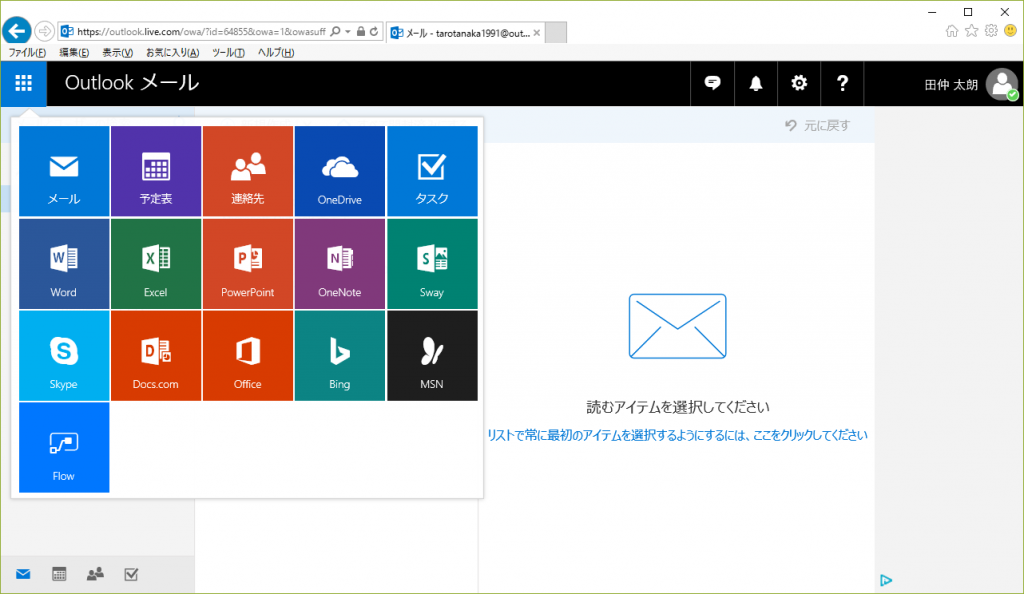
Task: Open the PowerPoint tile
Action: [x=248, y=264]
